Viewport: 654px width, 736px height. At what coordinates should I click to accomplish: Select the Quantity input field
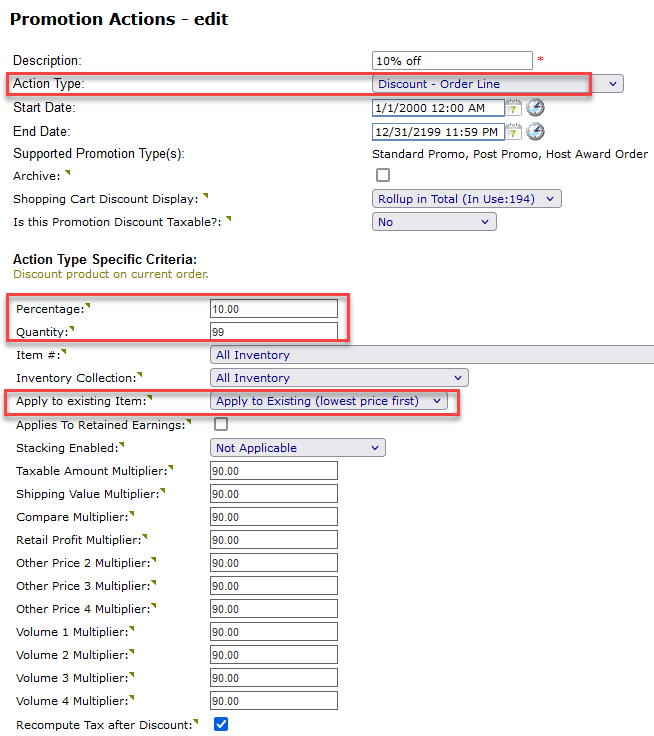pyautogui.click(x=273, y=331)
